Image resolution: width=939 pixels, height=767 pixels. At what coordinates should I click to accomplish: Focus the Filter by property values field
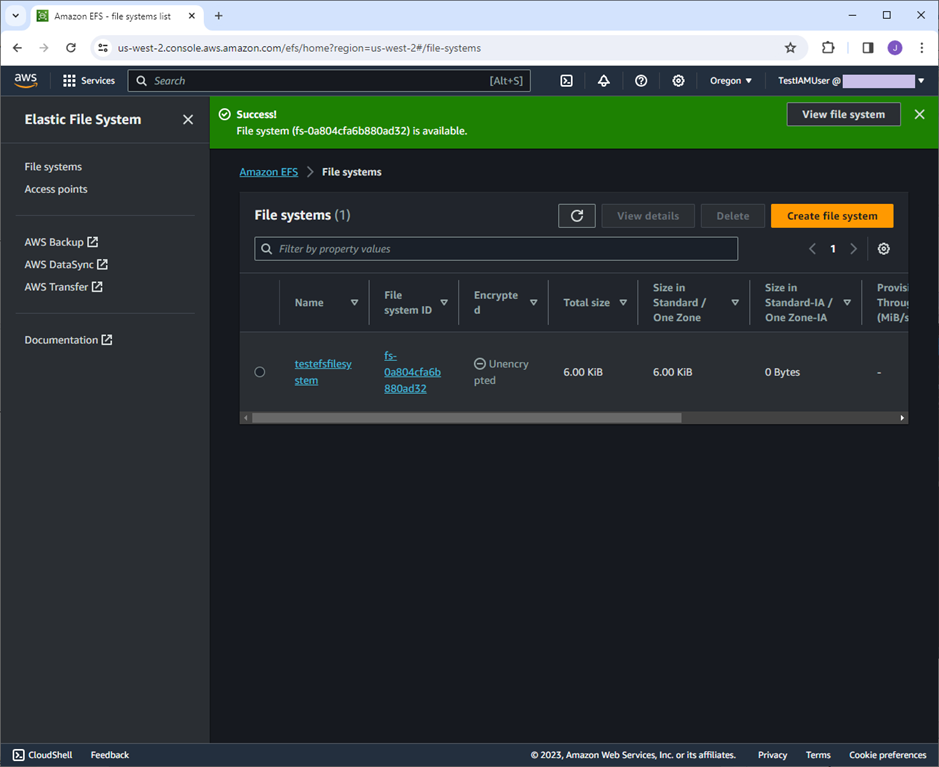coord(496,249)
